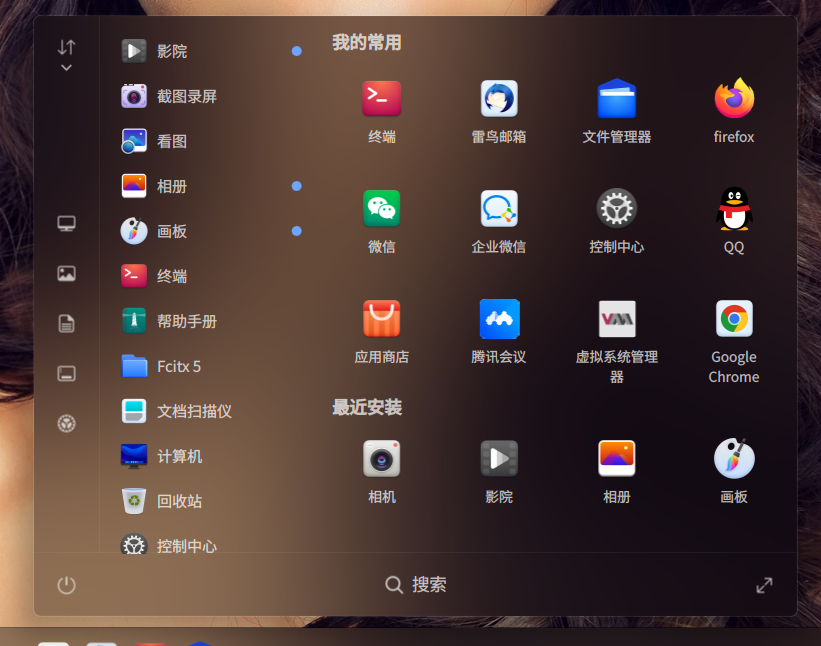
Task: Launch 雷鸟邮箱 Thunderbird mail
Action: pos(499,98)
